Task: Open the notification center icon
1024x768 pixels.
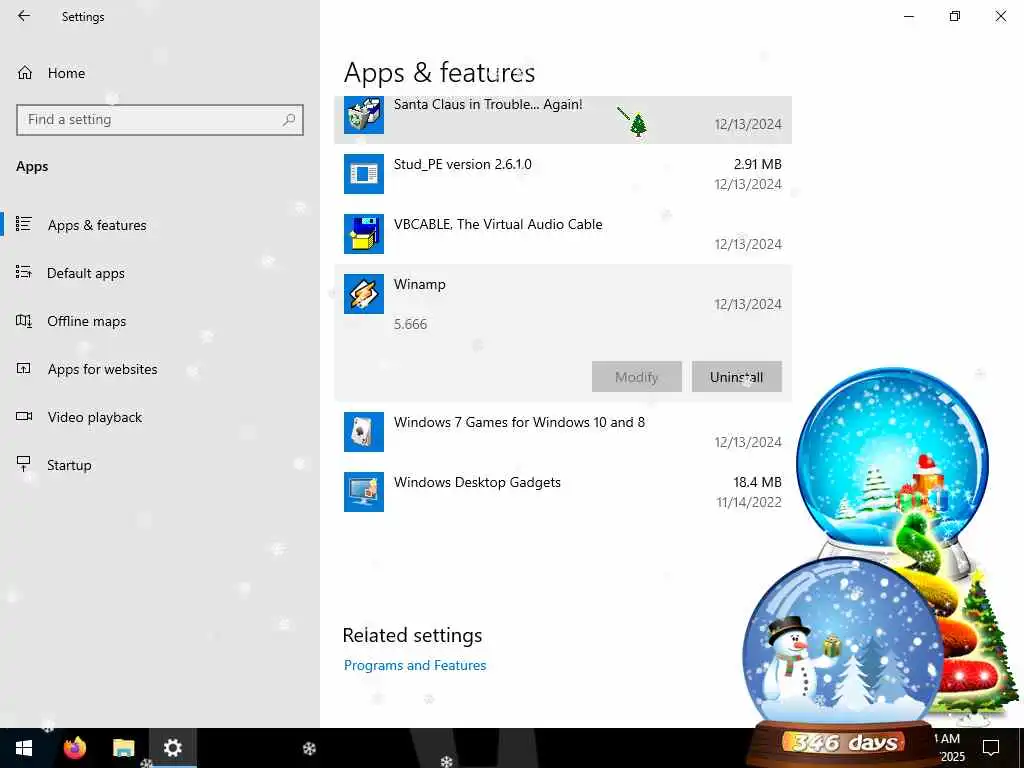Action: 991,747
